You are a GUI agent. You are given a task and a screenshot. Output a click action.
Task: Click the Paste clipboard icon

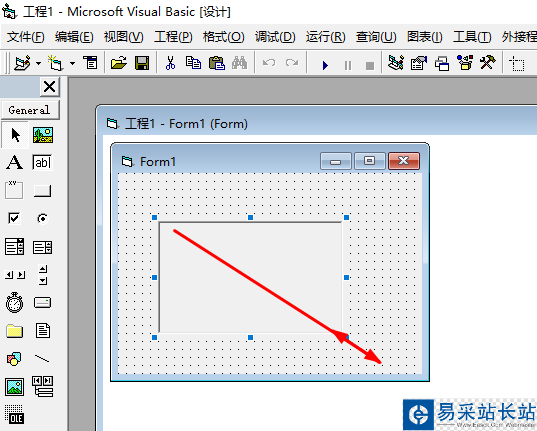coord(216,63)
